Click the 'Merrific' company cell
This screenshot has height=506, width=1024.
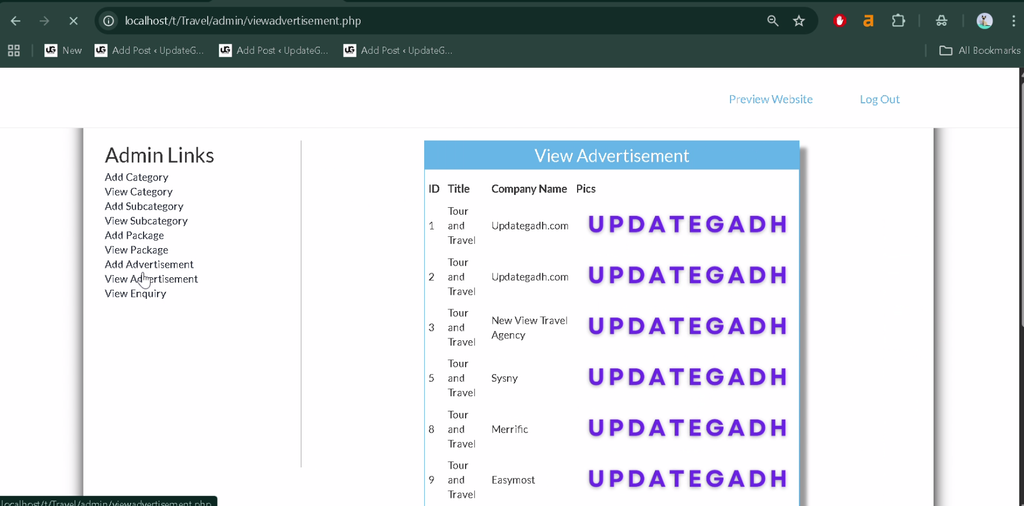(x=509, y=429)
